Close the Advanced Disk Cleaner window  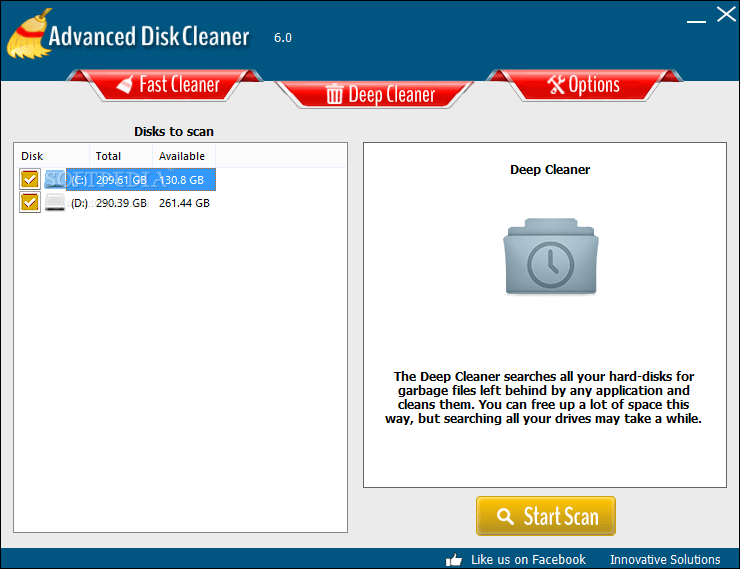726,14
